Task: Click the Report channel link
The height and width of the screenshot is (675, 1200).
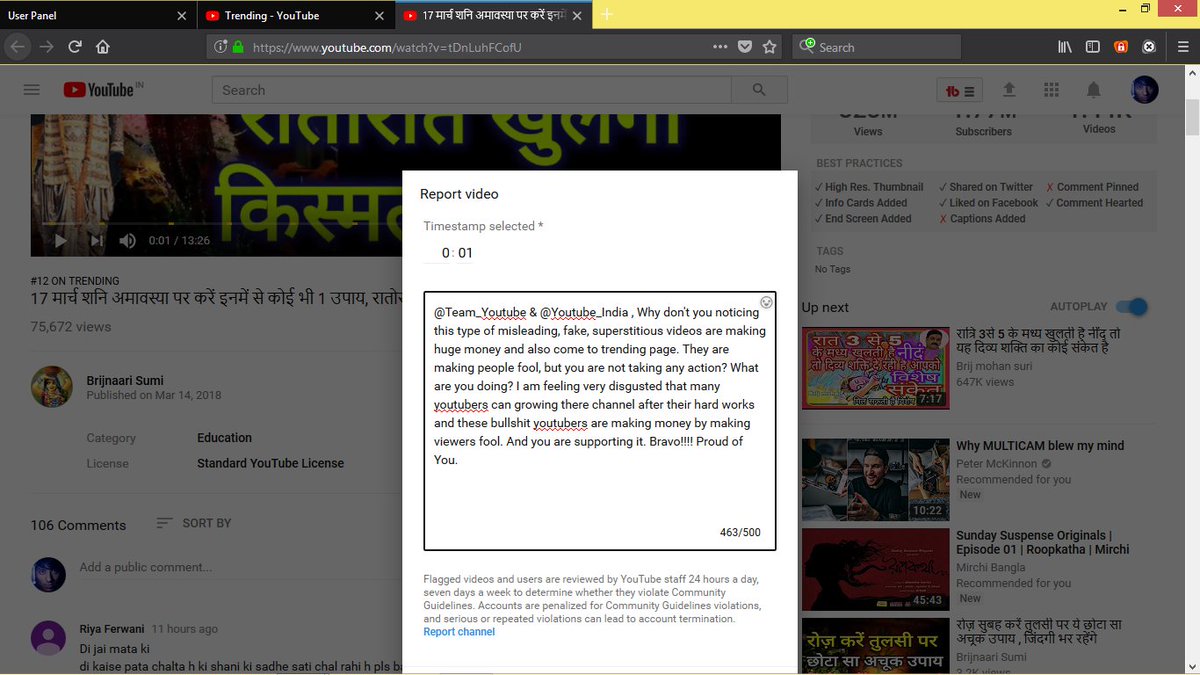Action: [x=459, y=632]
